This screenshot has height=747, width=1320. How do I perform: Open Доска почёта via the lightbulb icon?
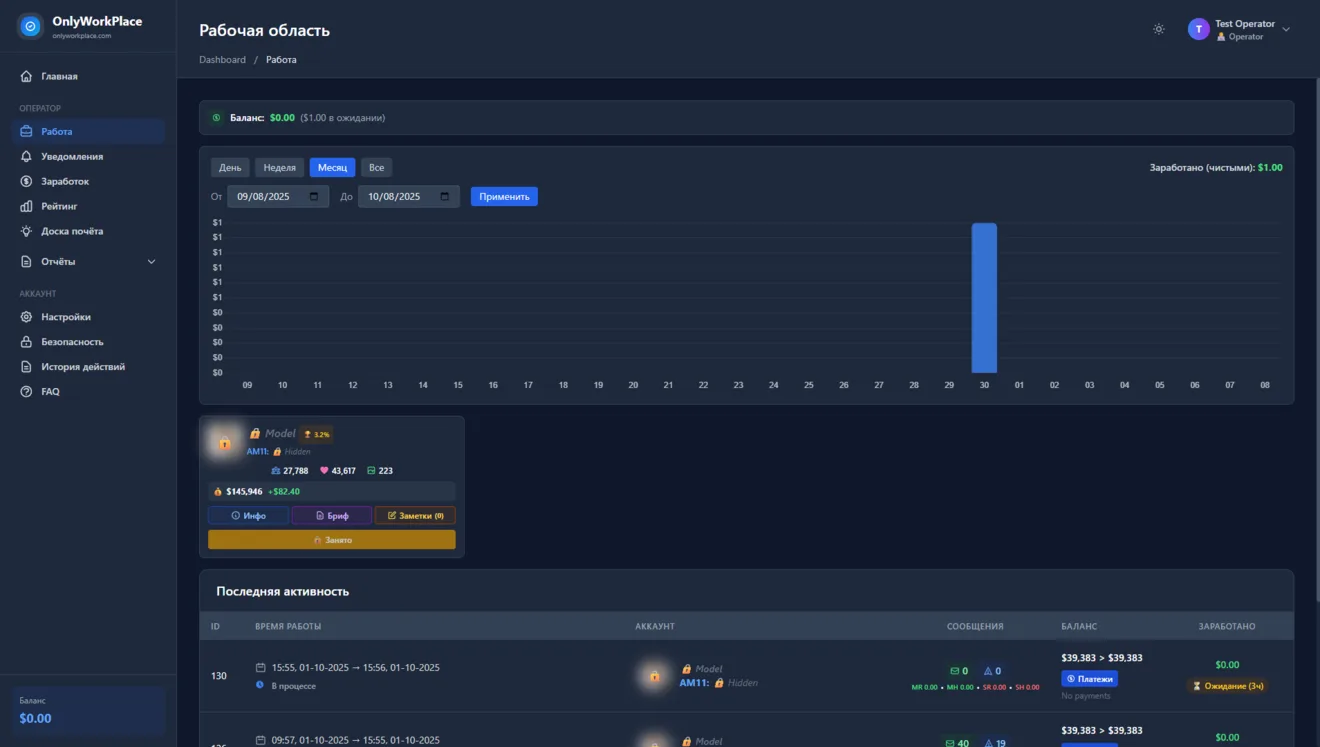[x=26, y=232]
